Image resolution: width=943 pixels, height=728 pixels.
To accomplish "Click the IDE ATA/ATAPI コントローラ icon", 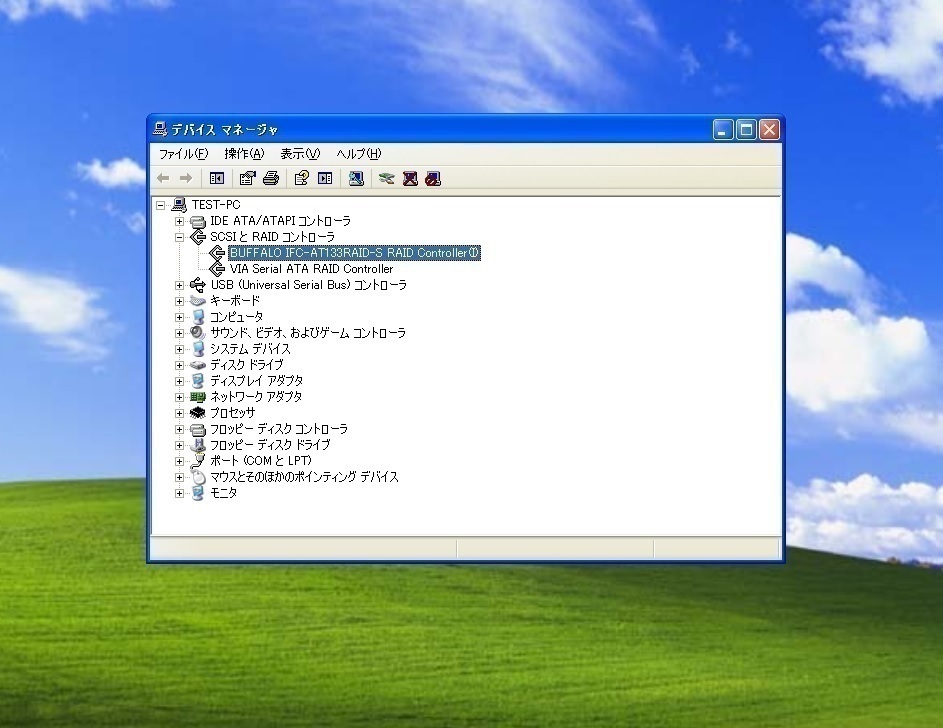I will tap(198, 221).
